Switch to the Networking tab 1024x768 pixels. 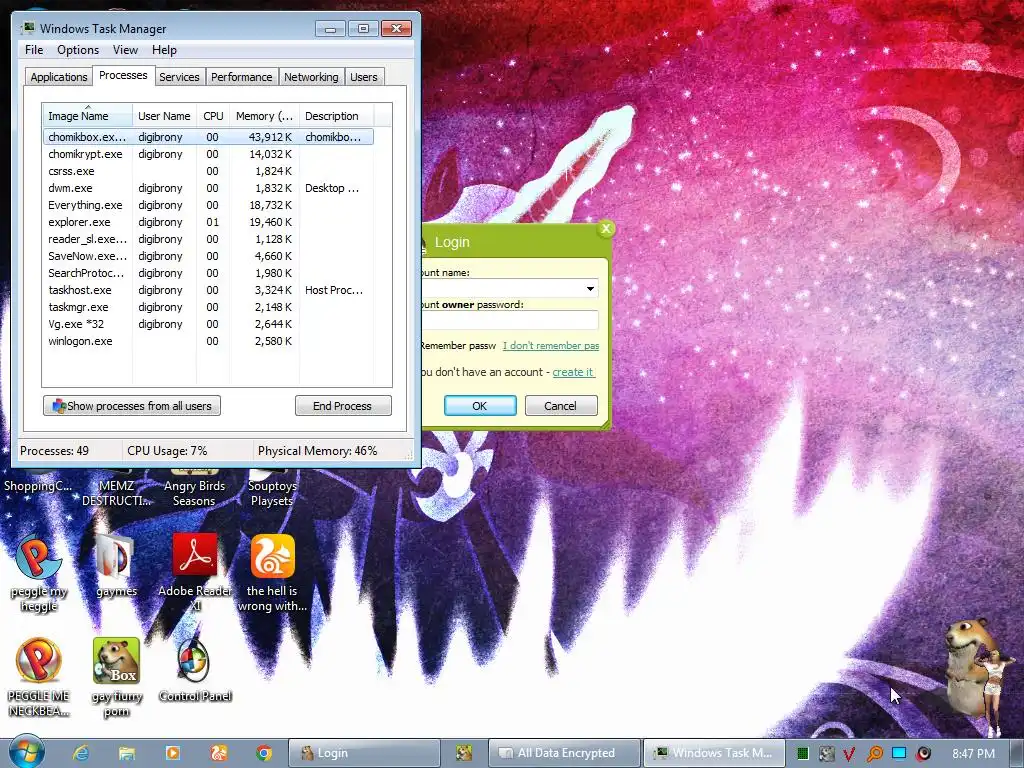[x=311, y=77]
